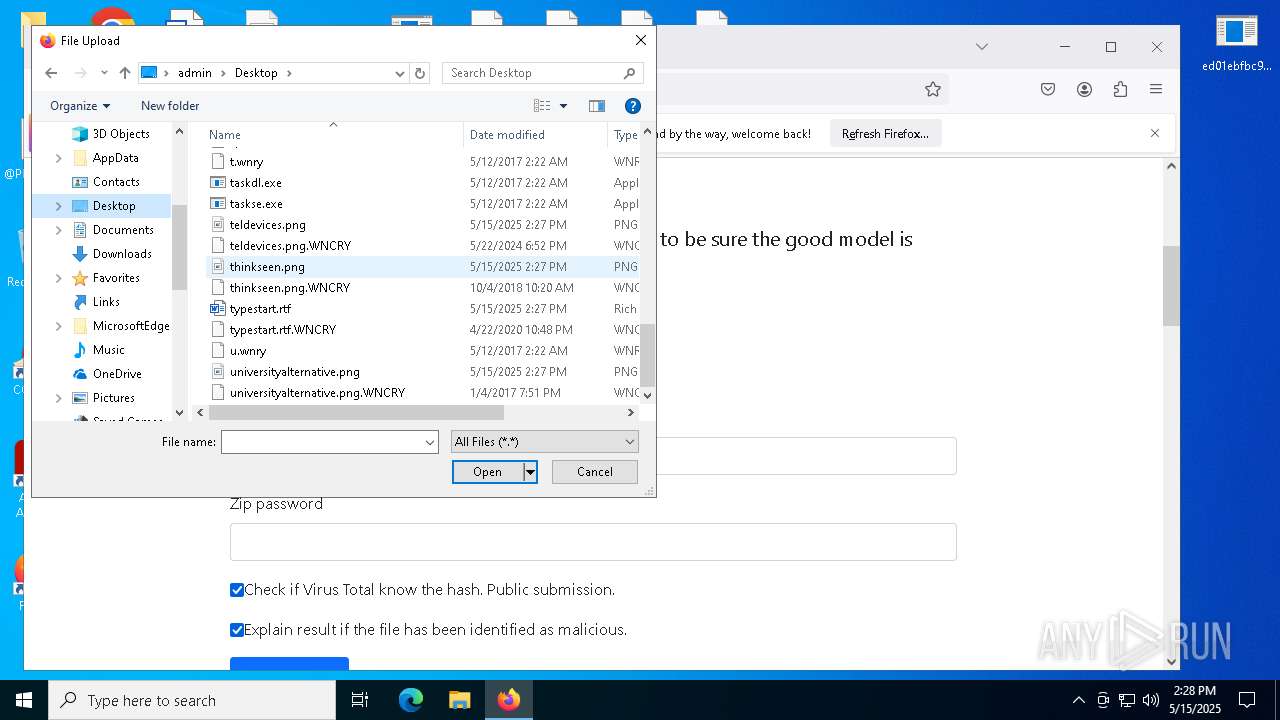Select u.wnry file
Image resolution: width=1280 pixels, height=720 pixels.
pos(248,351)
